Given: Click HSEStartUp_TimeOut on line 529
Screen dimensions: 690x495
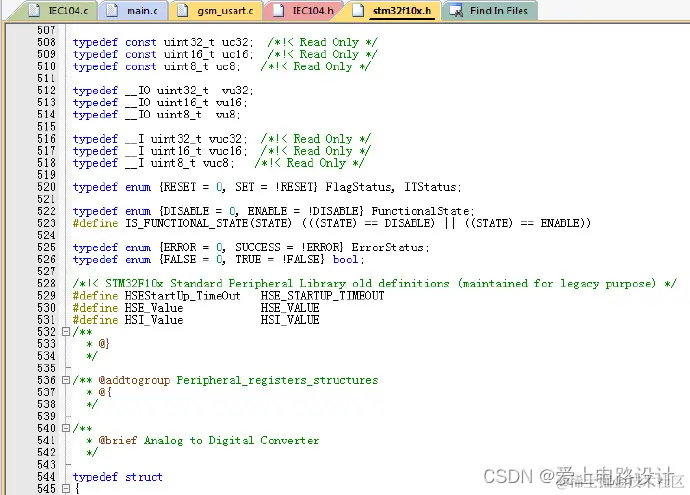Looking at the screenshot, I should pyautogui.click(x=183, y=296).
